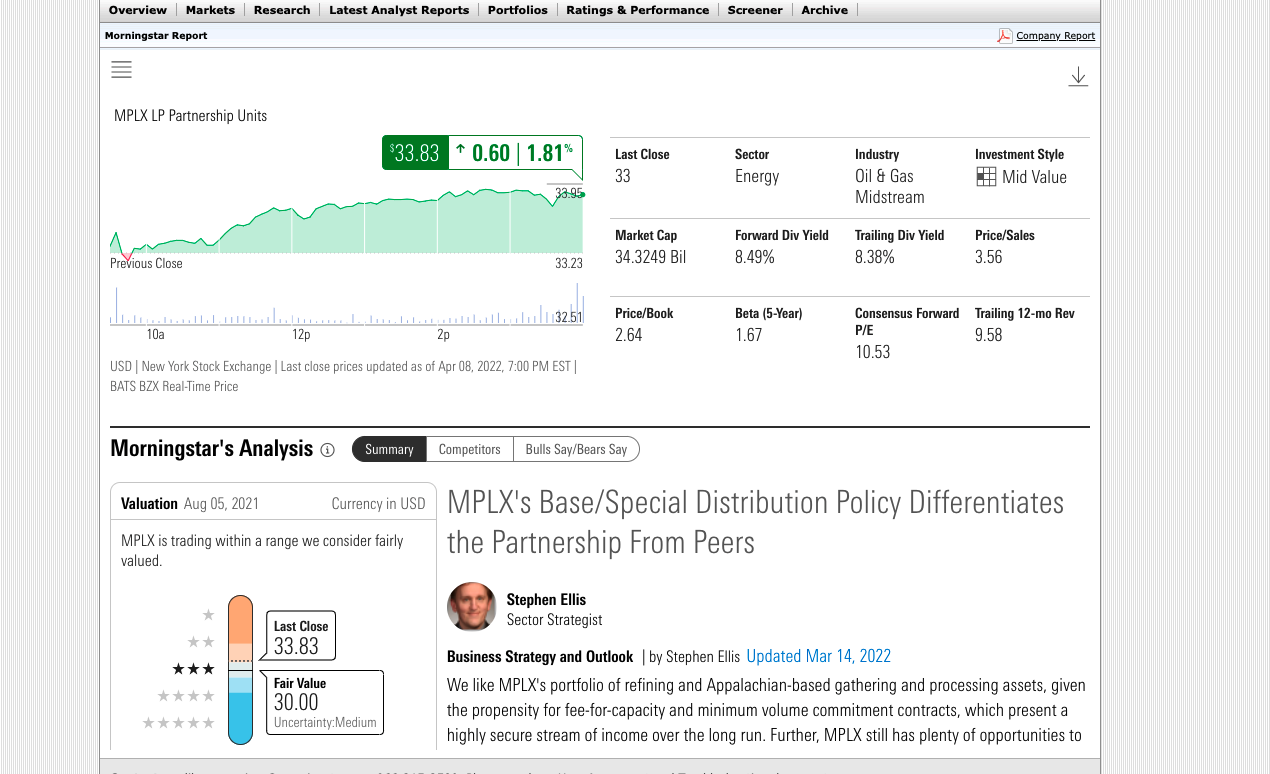Open the Company Report link
1270x774 pixels.
pyautogui.click(x=1055, y=36)
